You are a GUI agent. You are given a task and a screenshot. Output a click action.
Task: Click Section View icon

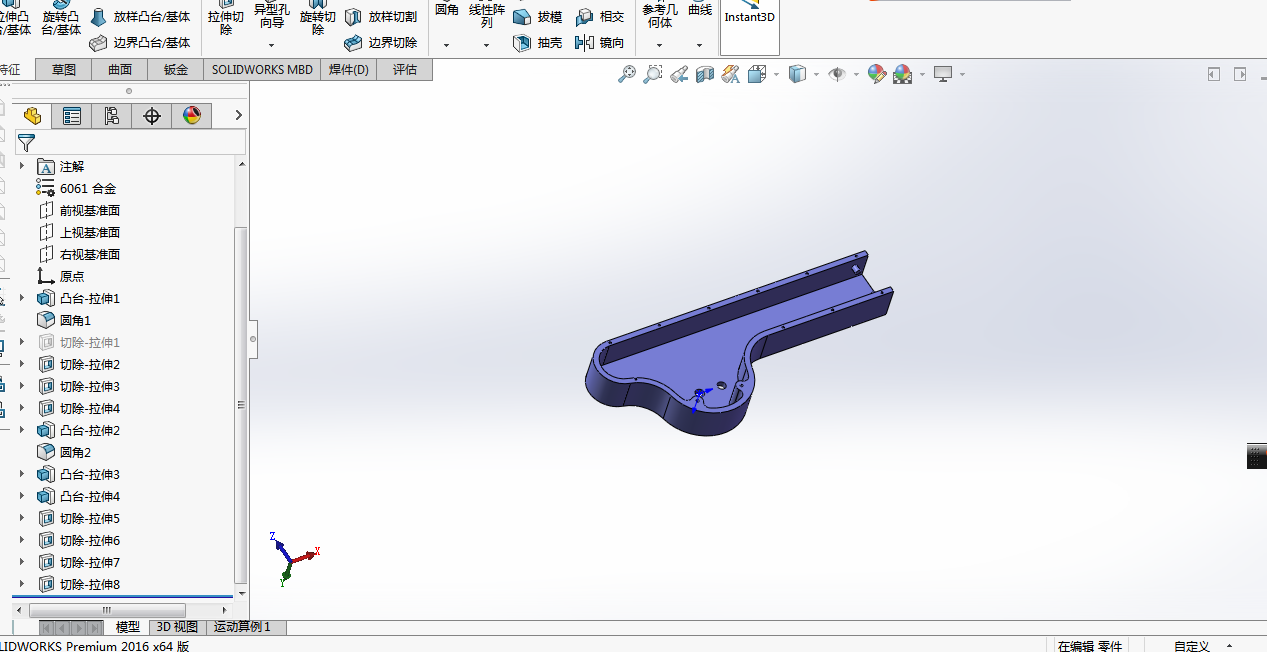point(705,74)
